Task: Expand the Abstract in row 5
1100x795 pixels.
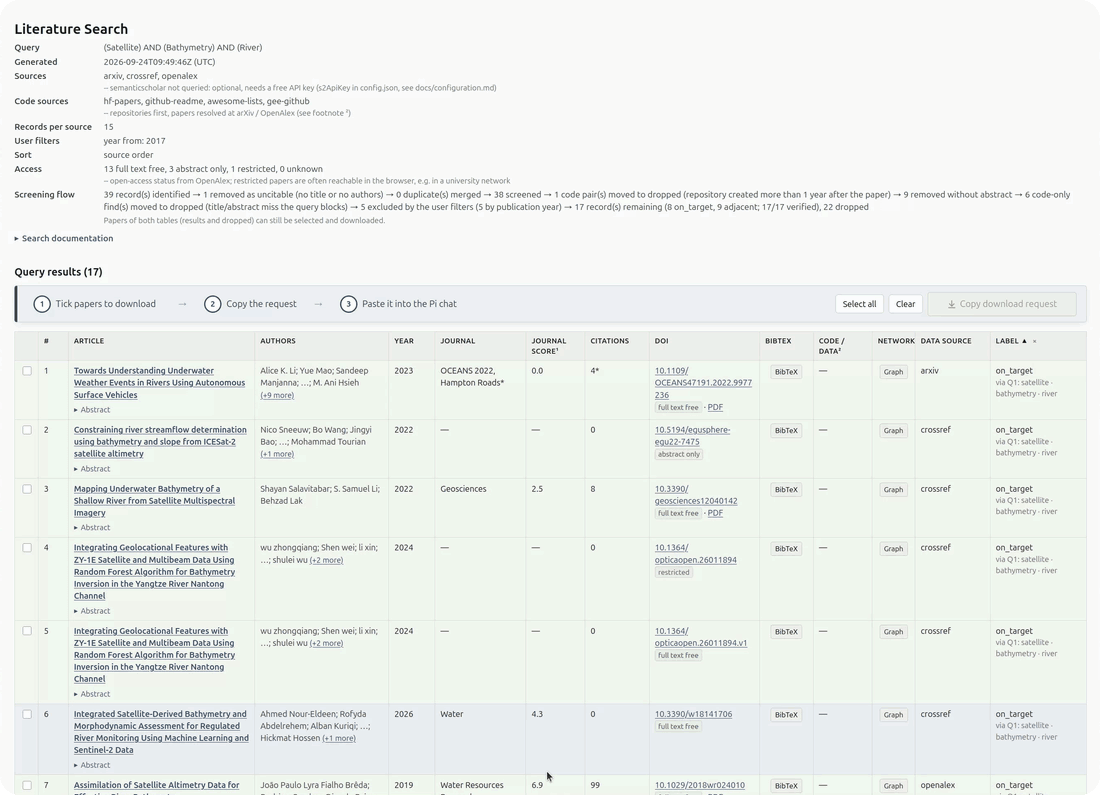Action: 92,694
